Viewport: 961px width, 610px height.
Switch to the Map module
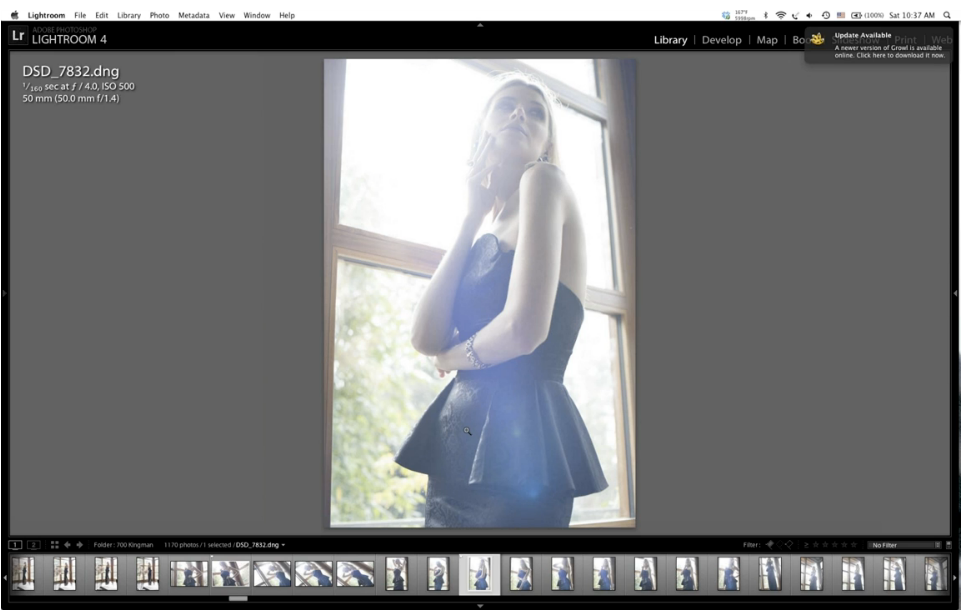click(x=767, y=40)
